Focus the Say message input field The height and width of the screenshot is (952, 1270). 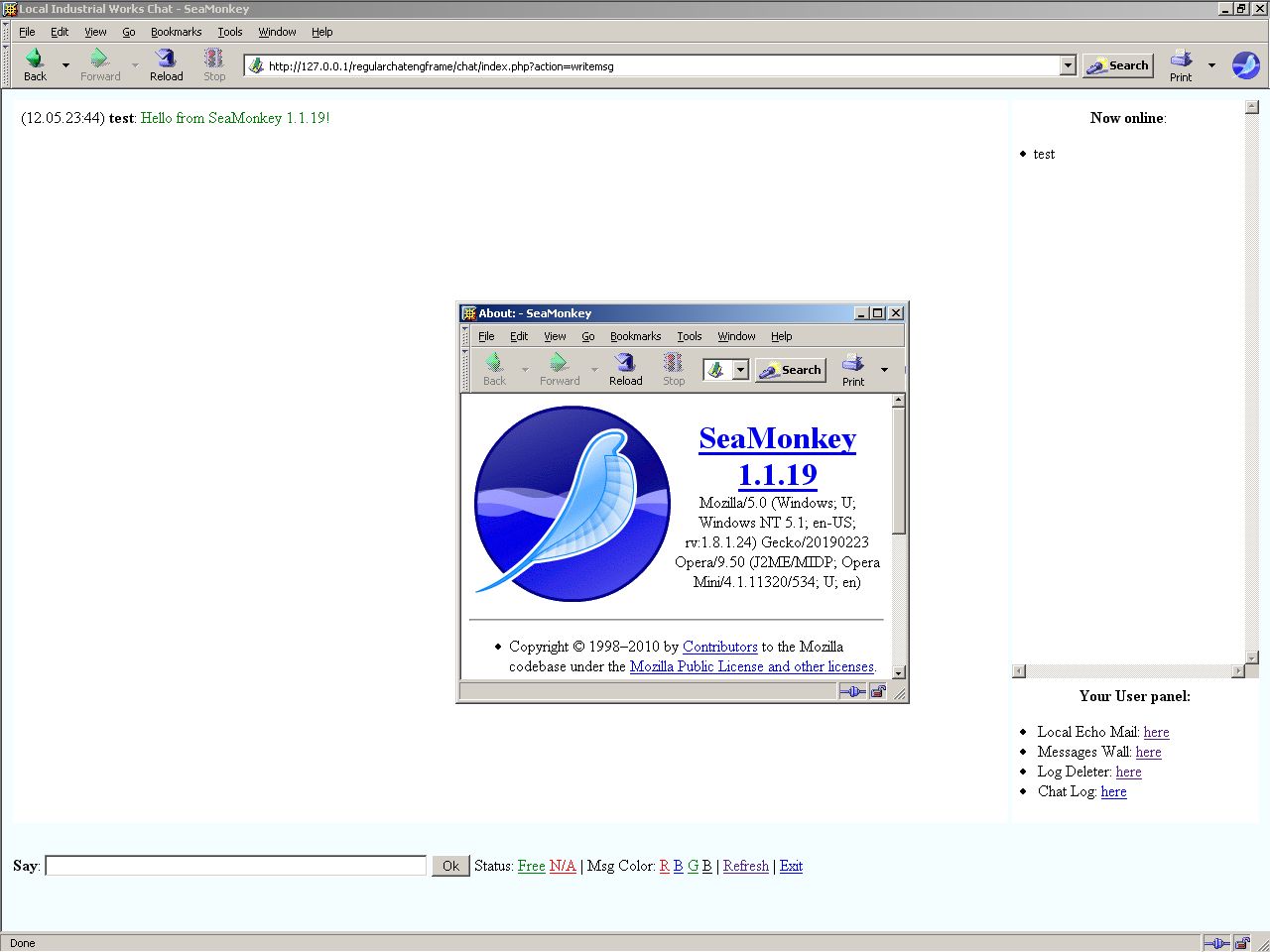236,866
